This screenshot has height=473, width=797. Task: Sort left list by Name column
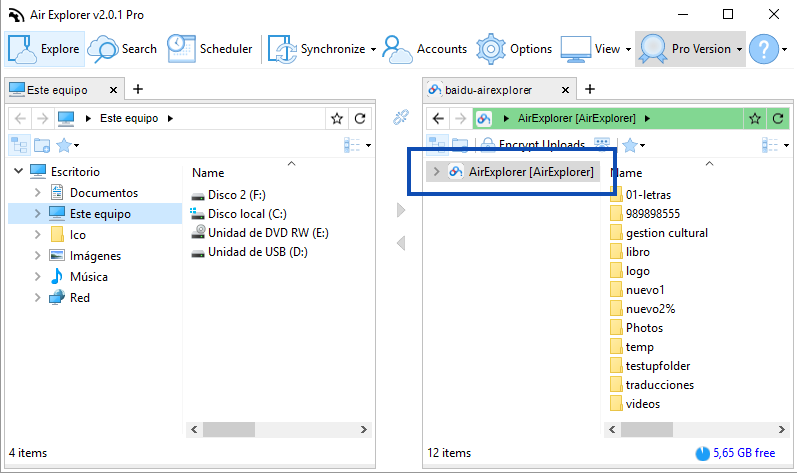coord(208,173)
